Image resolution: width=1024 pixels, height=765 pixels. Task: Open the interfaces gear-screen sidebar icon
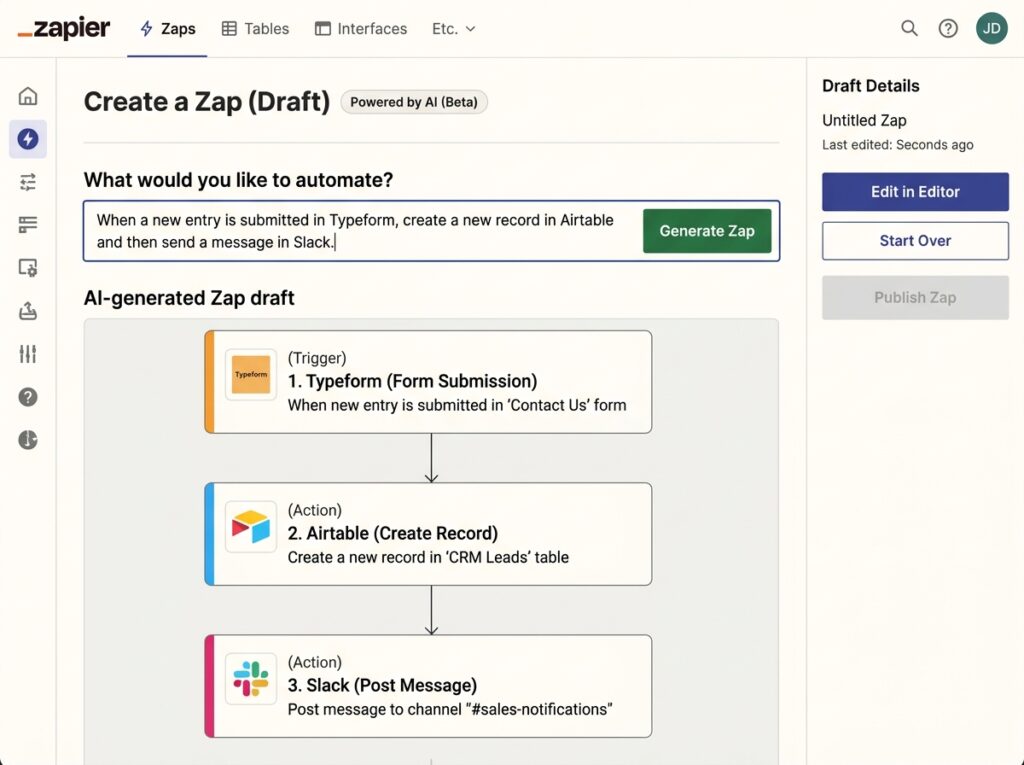tap(27, 268)
